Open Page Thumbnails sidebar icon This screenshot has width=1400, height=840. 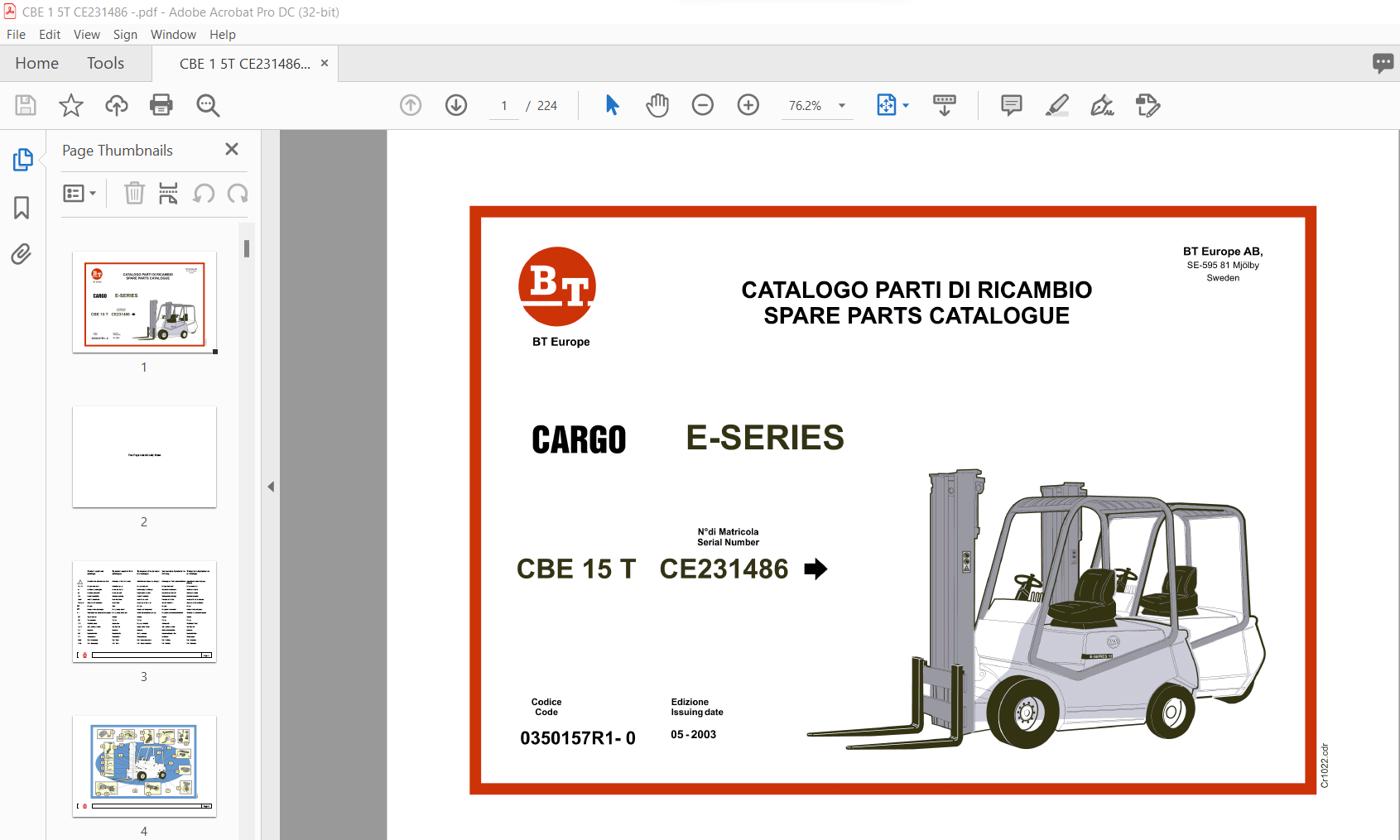click(22, 159)
